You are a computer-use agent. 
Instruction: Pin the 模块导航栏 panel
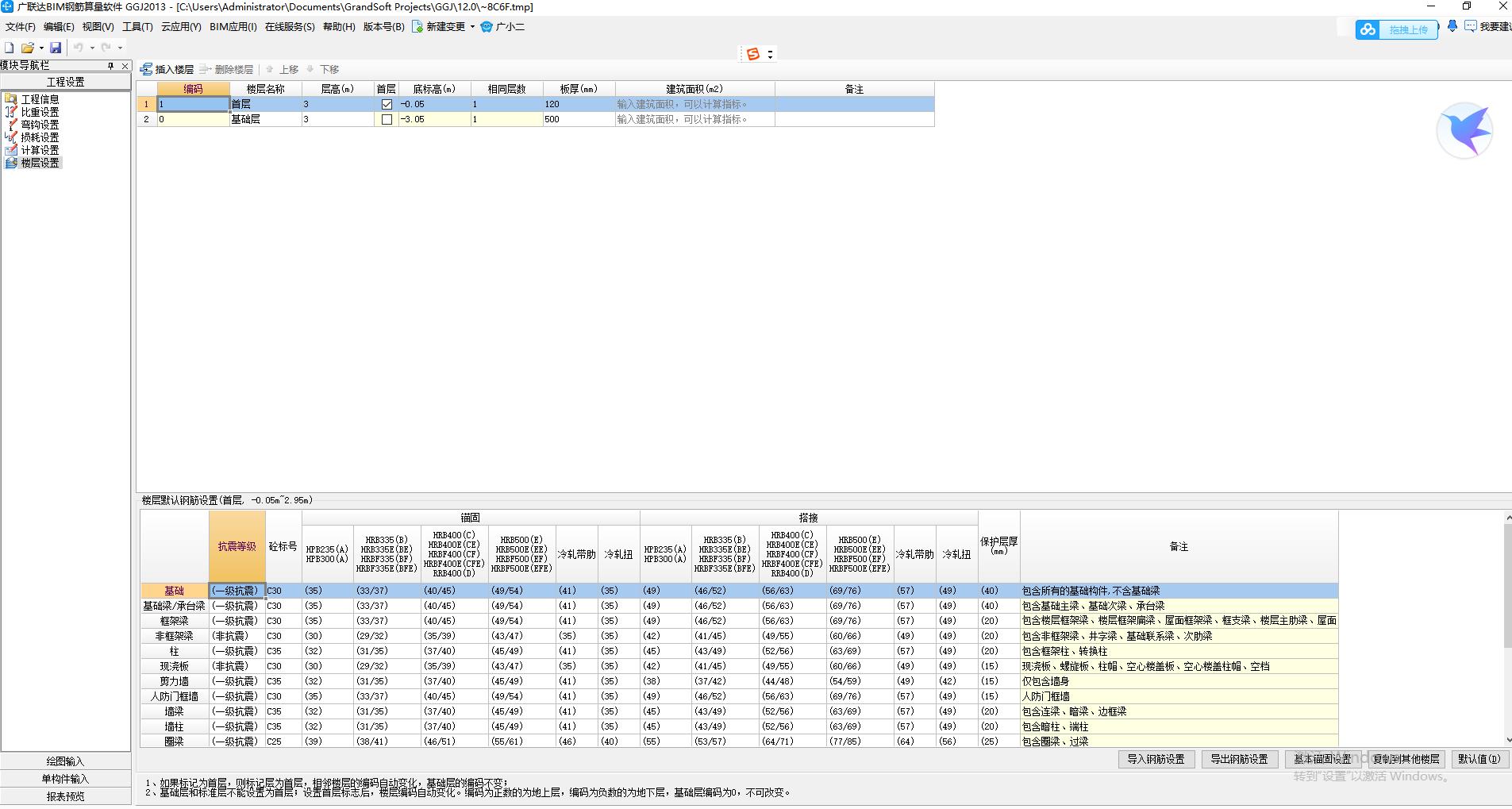tap(111, 66)
